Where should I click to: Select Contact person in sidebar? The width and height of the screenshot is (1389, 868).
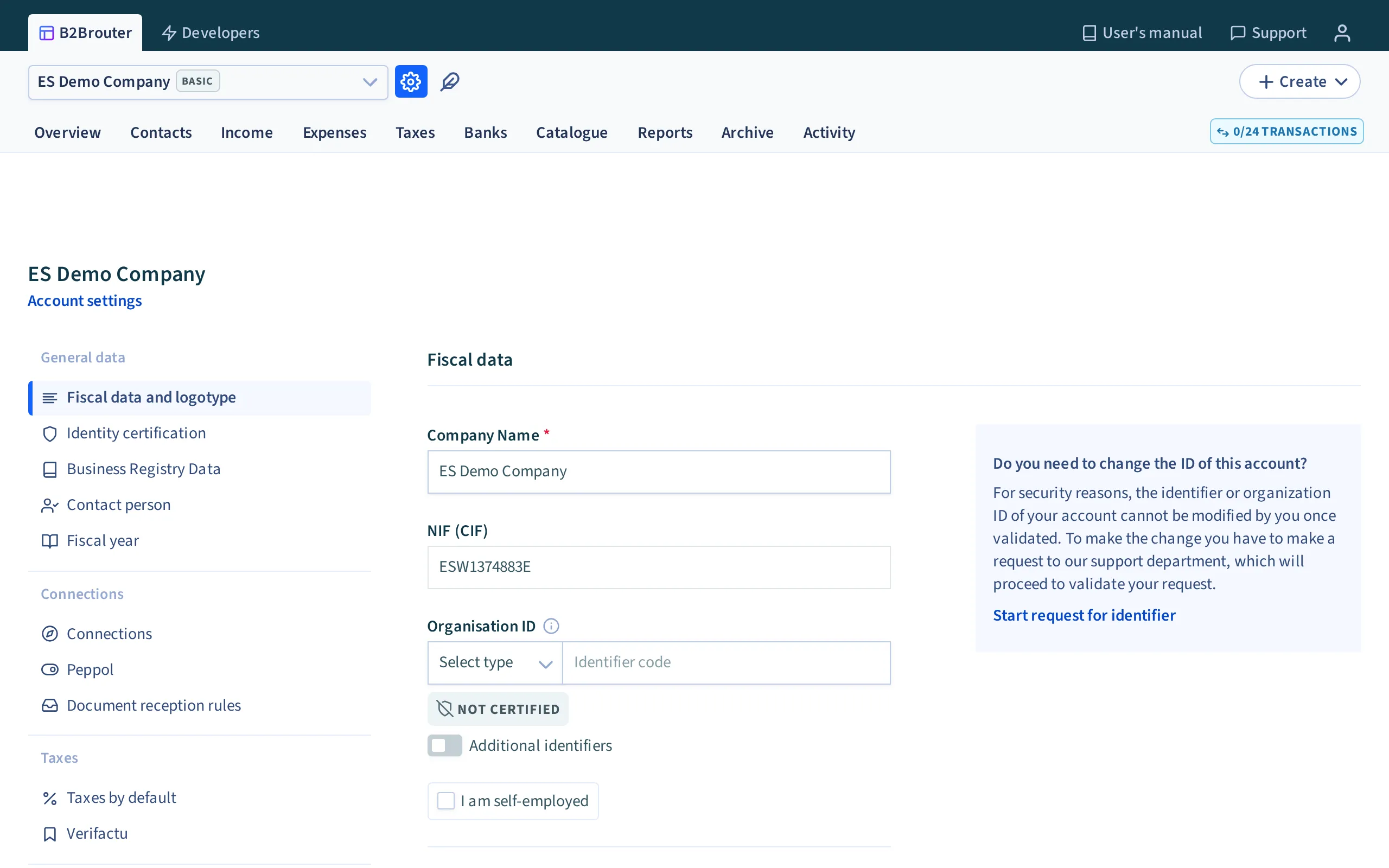point(199,505)
